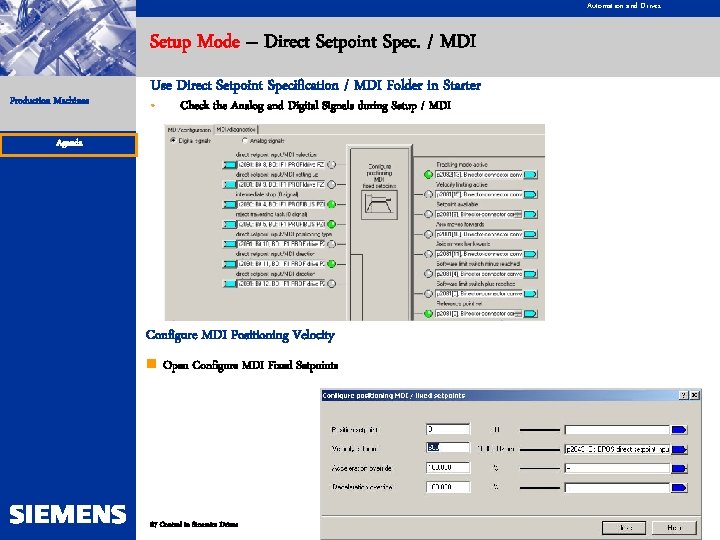Image resolution: width=720 pixels, height=540 pixels.
Task: Open the Configure positioning MDI fixed setpoints icon
Action: [379, 205]
